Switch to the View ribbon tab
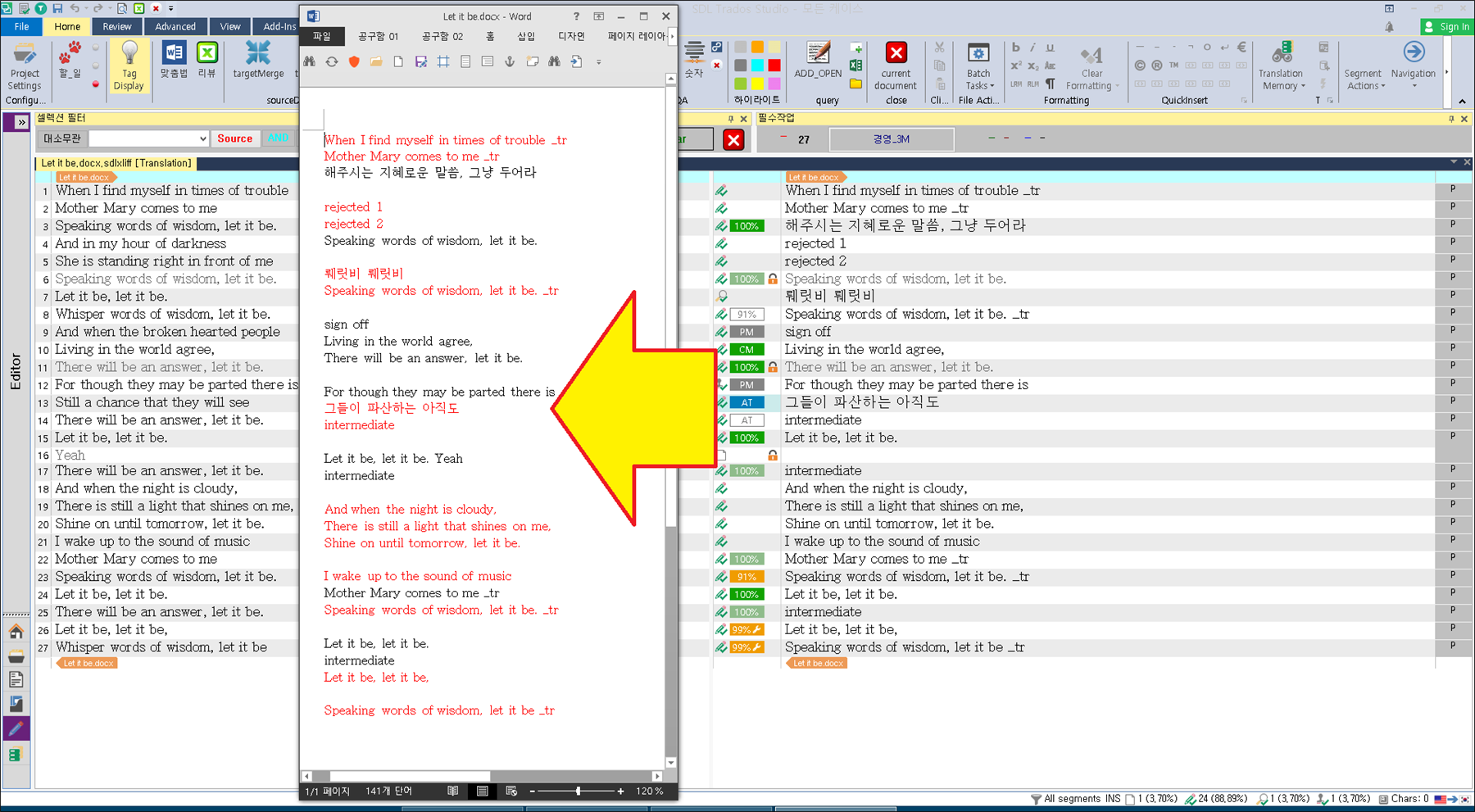The image size is (1475, 812). [230, 27]
